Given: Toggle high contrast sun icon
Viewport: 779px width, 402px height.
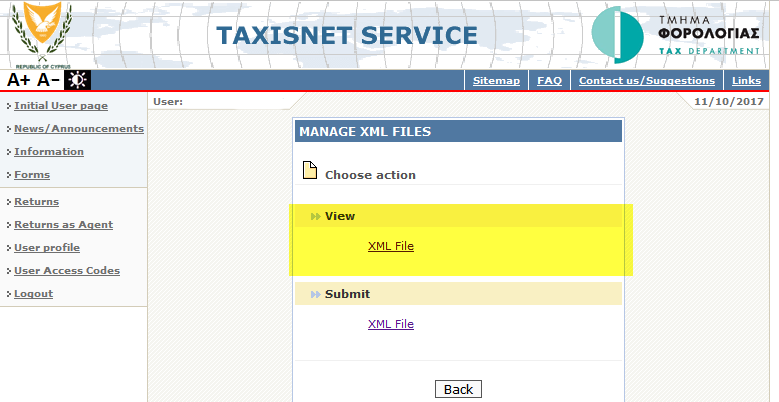Looking at the screenshot, I should [78, 80].
